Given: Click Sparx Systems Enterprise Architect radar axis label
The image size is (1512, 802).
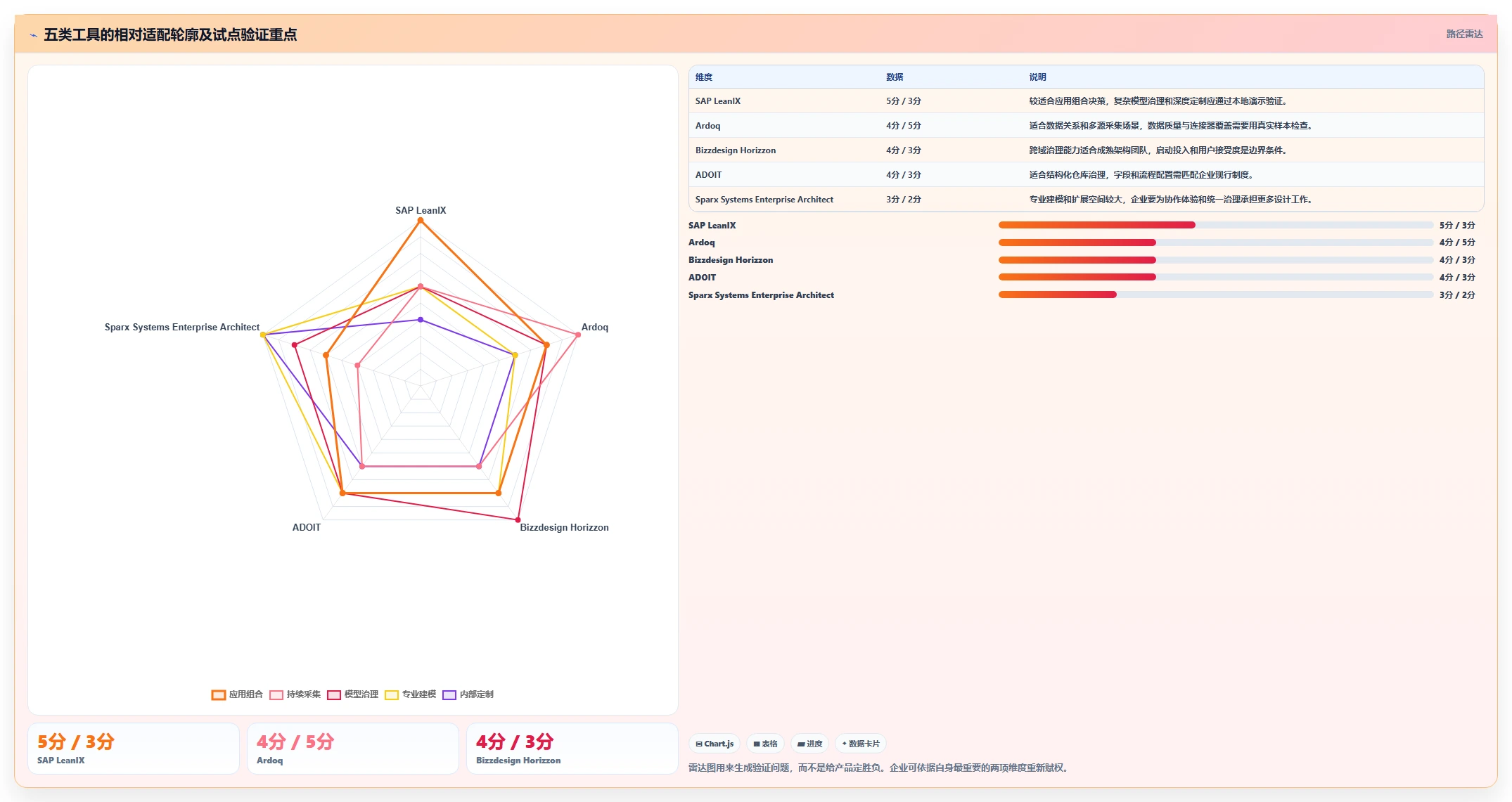Looking at the screenshot, I should coord(182,327).
